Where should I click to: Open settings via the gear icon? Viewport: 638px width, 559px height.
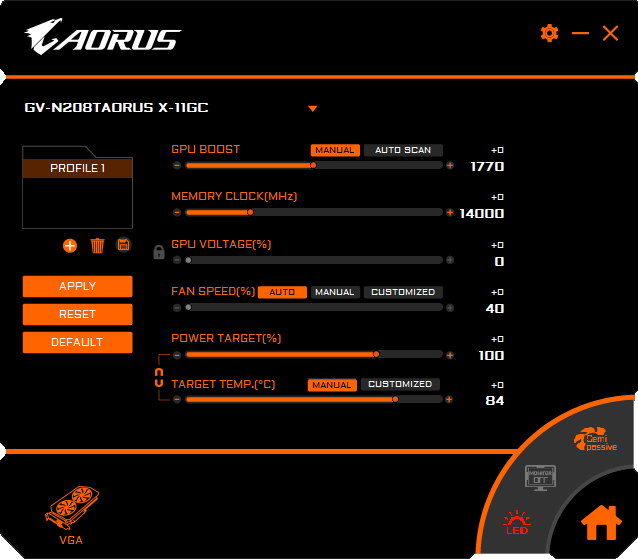(x=549, y=33)
